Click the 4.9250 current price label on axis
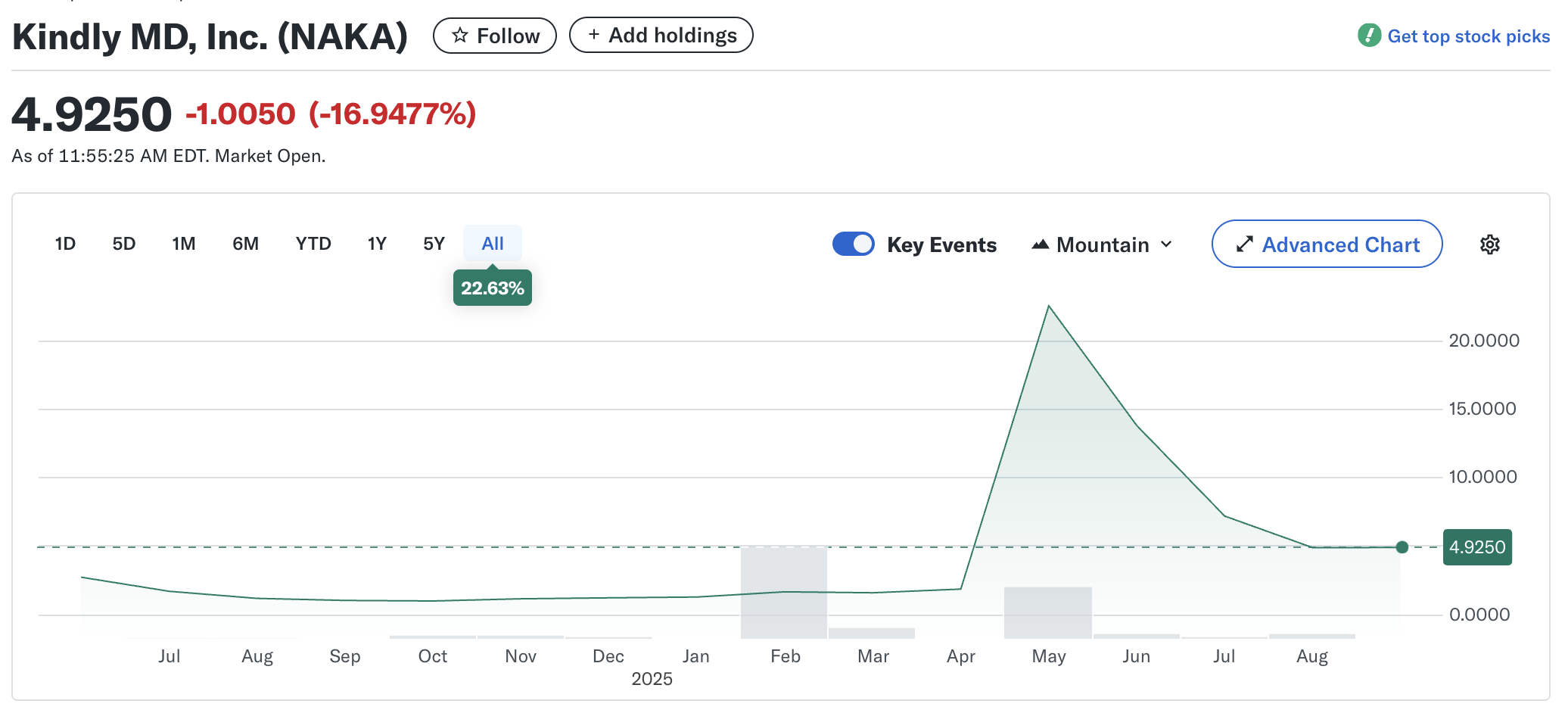 coord(1477,547)
